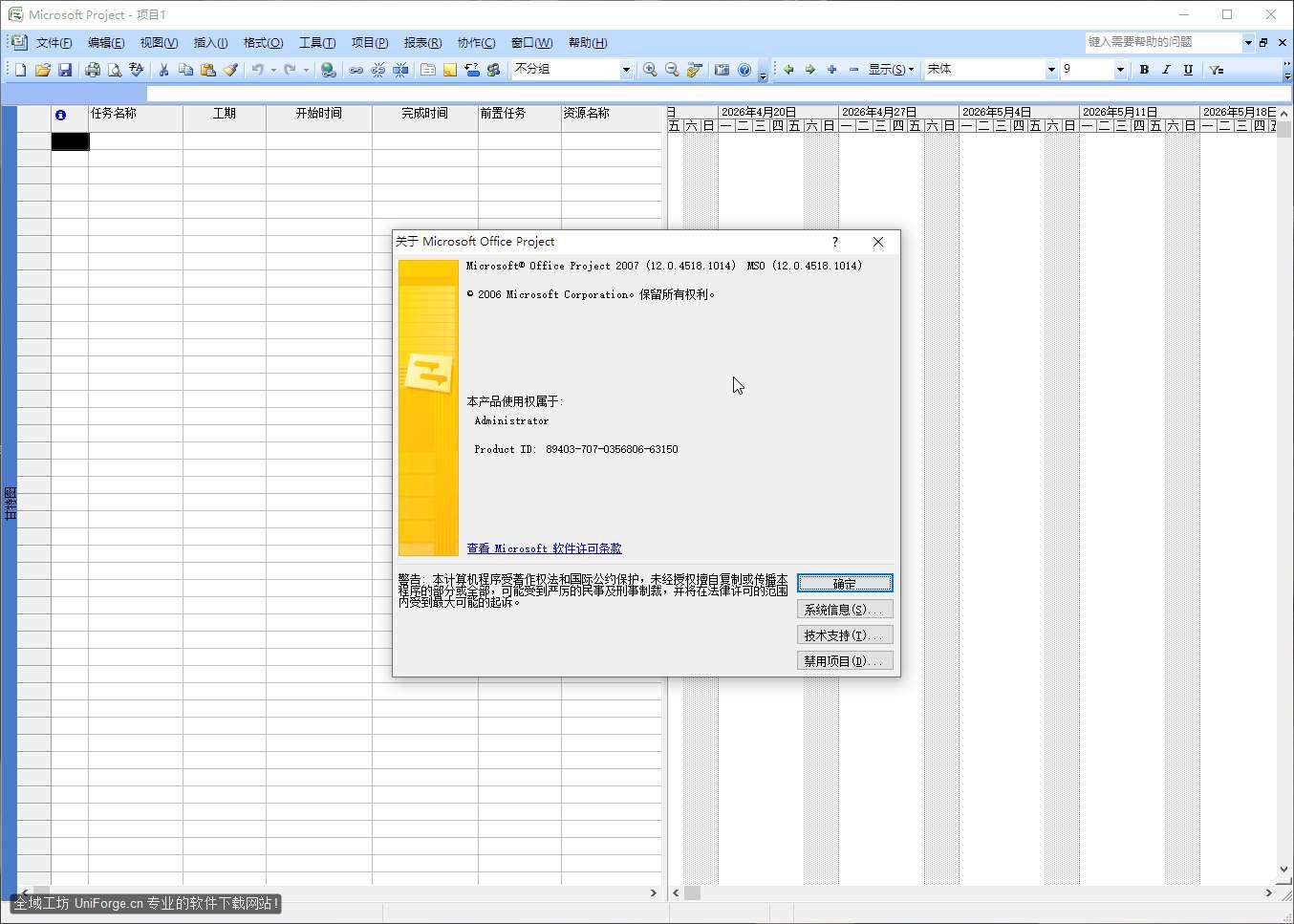Open an existing project file

pyautogui.click(x=43, y=70)
